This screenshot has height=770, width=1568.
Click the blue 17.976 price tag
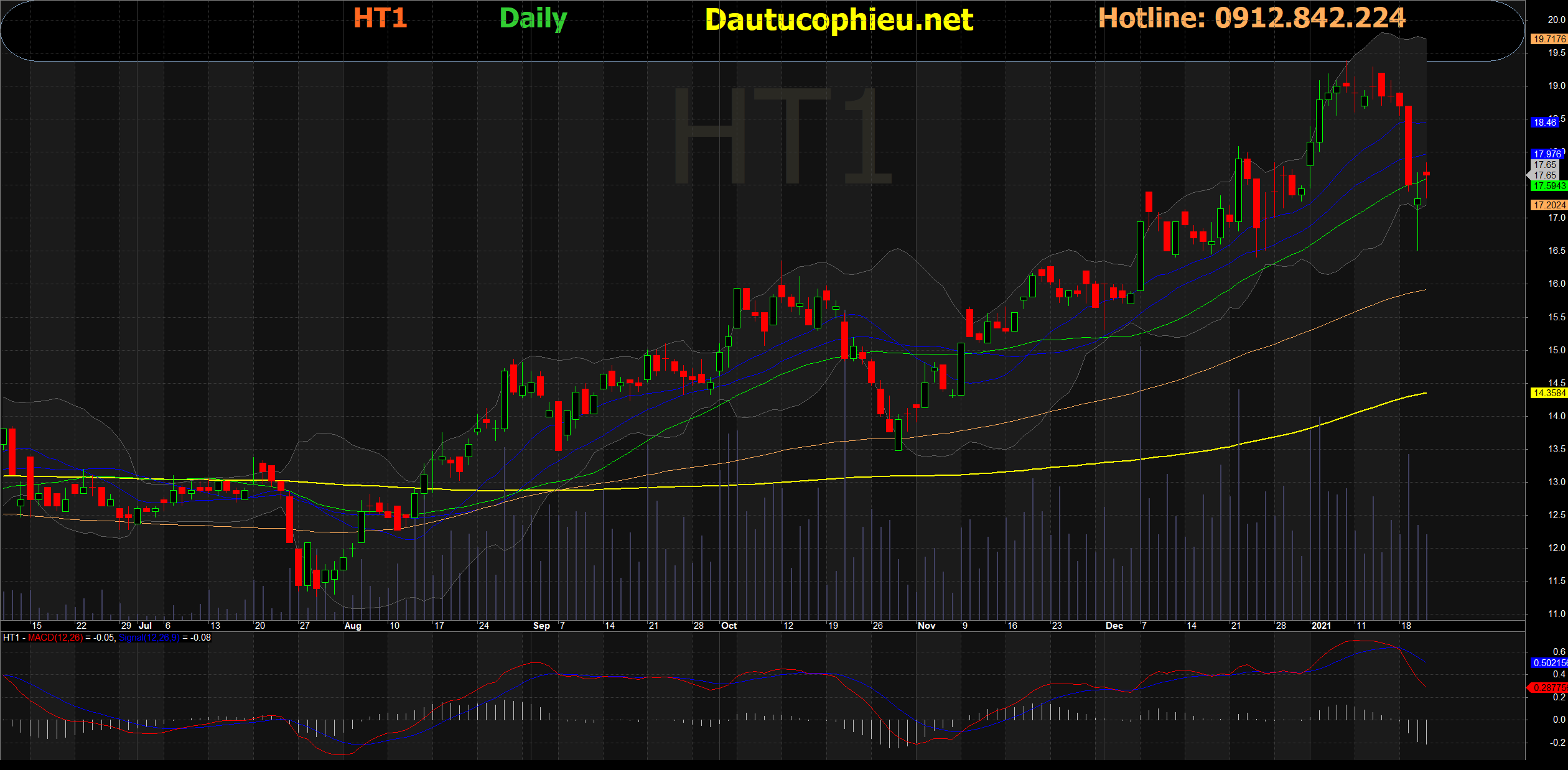coord(1547,154)
